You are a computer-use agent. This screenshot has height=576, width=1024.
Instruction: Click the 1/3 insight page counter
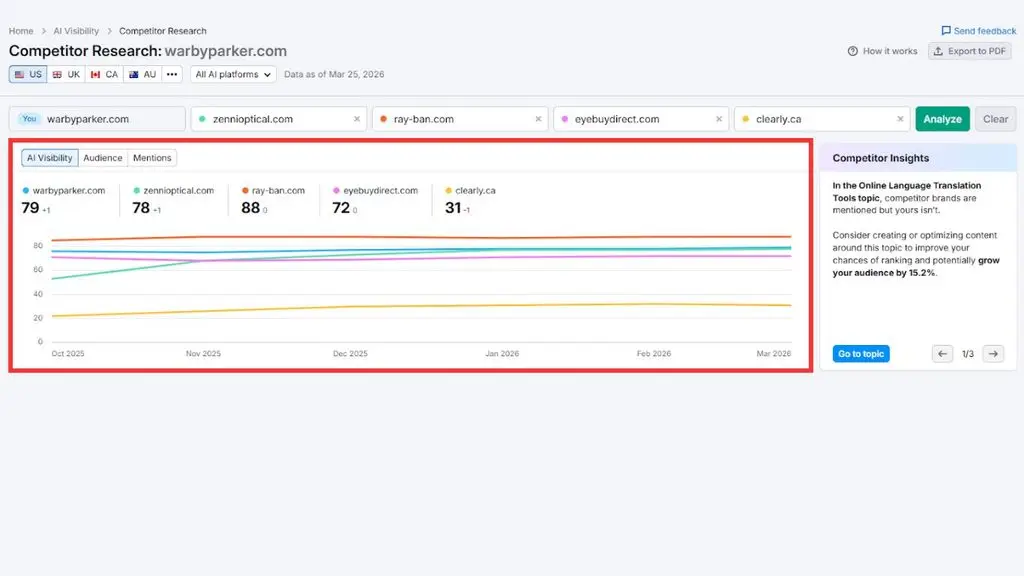click(x=967, y=354)
